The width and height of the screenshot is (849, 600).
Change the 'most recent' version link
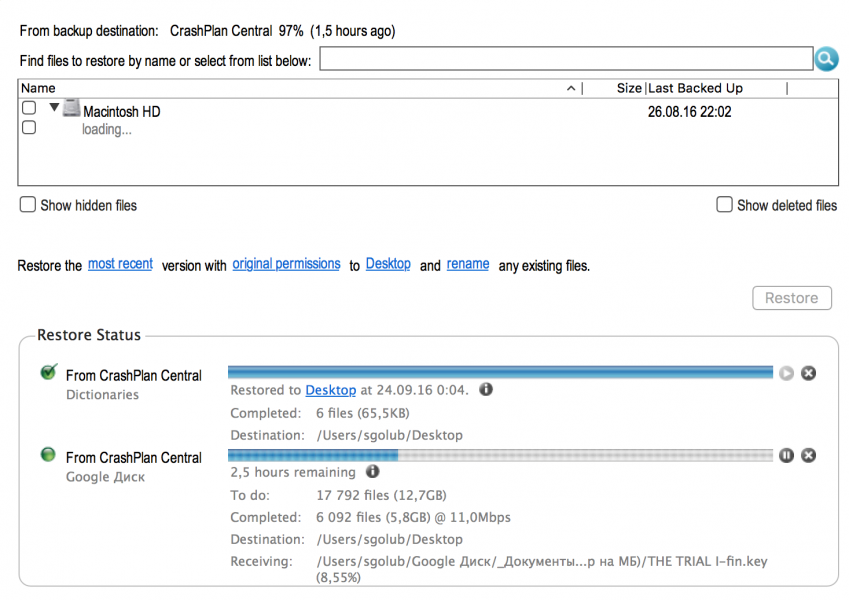coord(120,264)
